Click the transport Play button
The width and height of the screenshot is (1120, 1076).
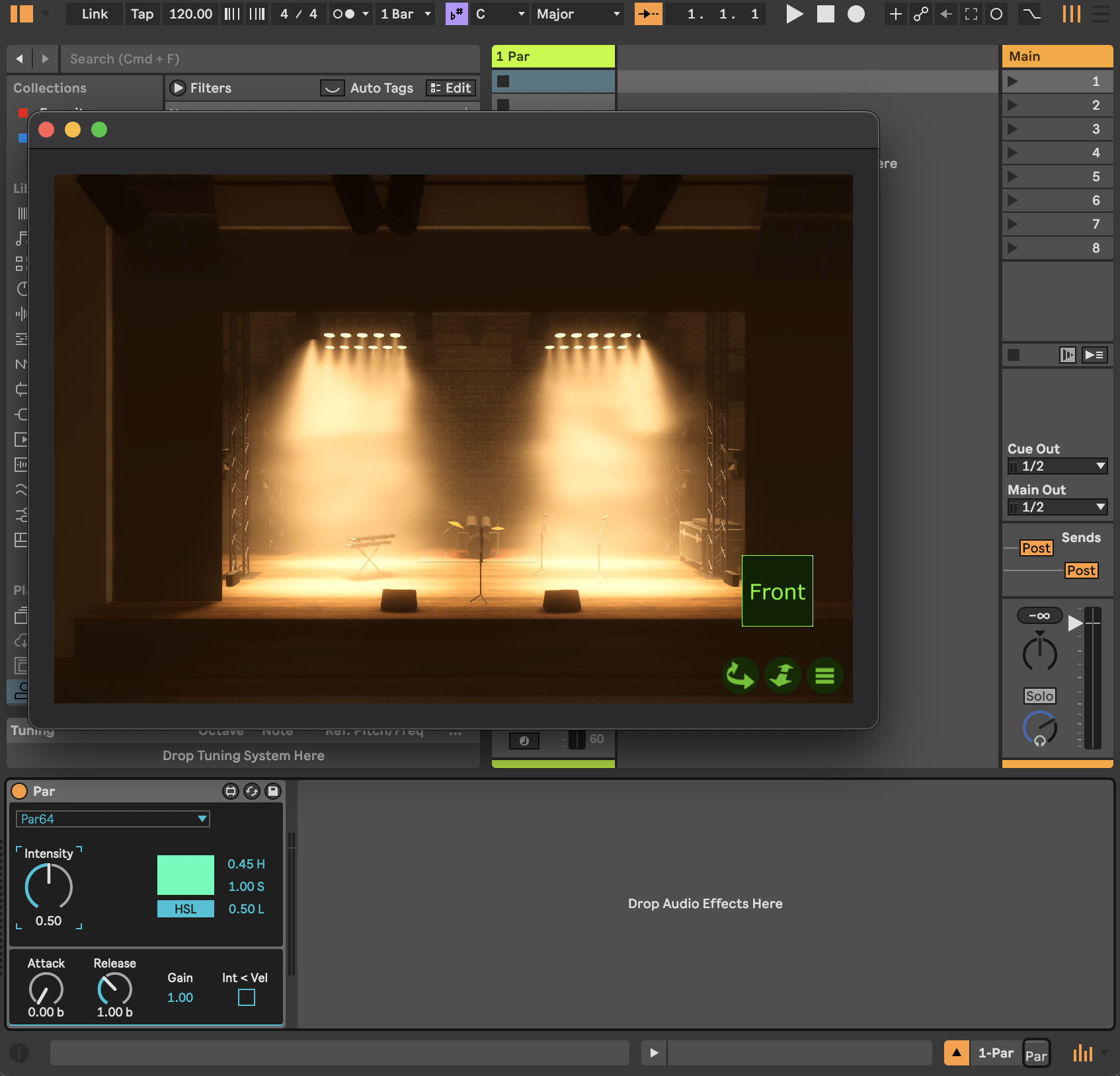tap(795, 14)
